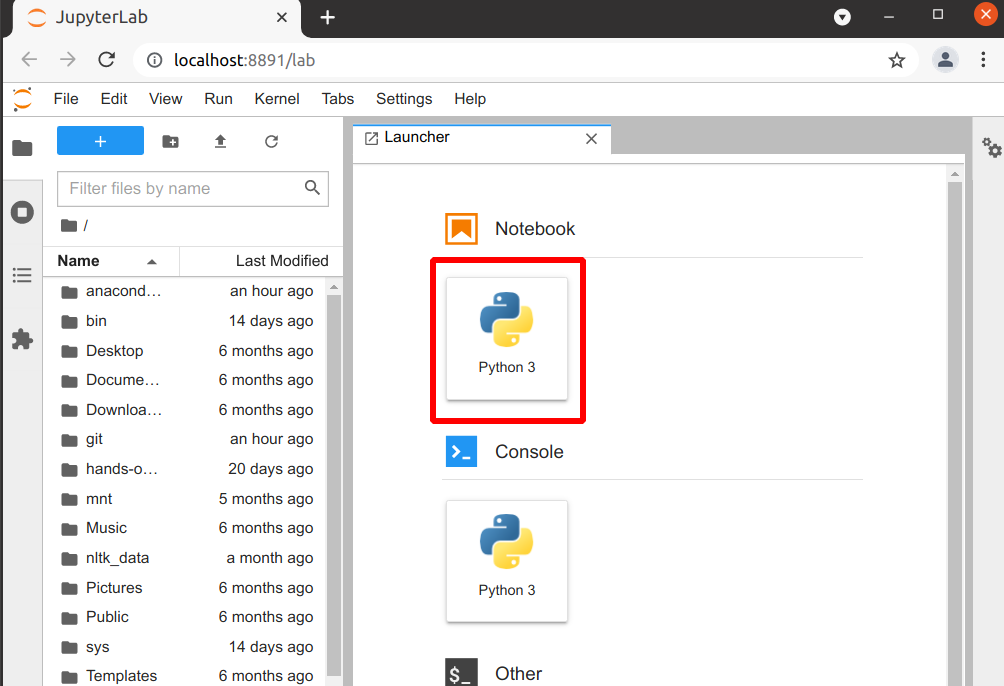This screenshot has height=686, width=1004.
Task: Click the blue New Launcher plus button
Action: 101,141
